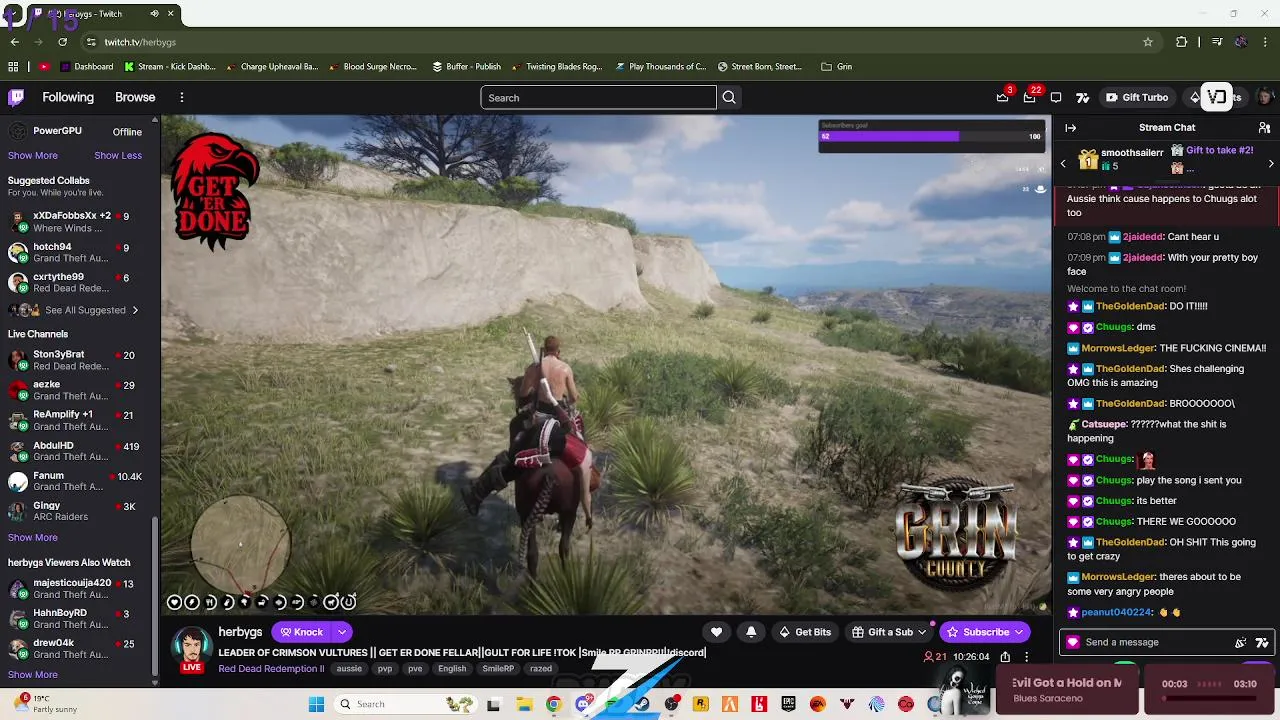
Task: Click the SmileRP stream tag
Action: (x=498, y=669)
